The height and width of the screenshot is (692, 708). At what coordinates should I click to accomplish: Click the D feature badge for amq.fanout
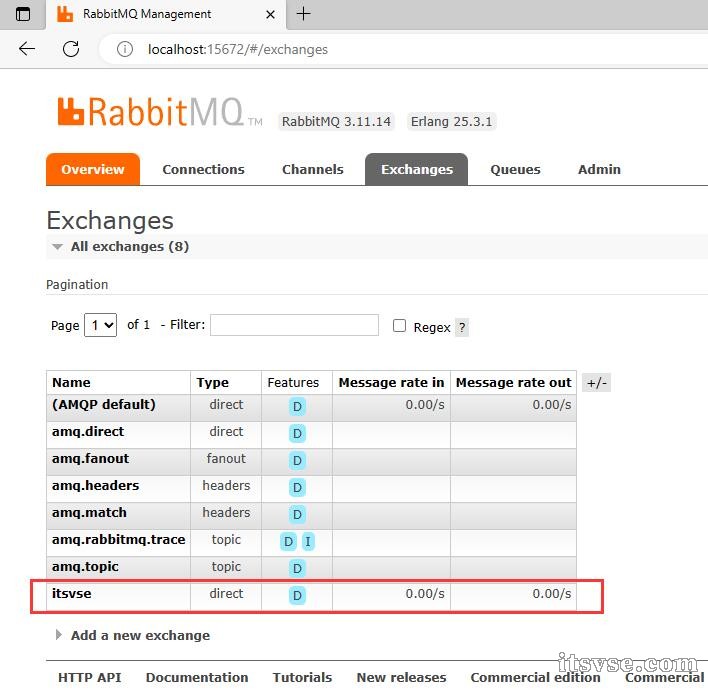[297, 461]
